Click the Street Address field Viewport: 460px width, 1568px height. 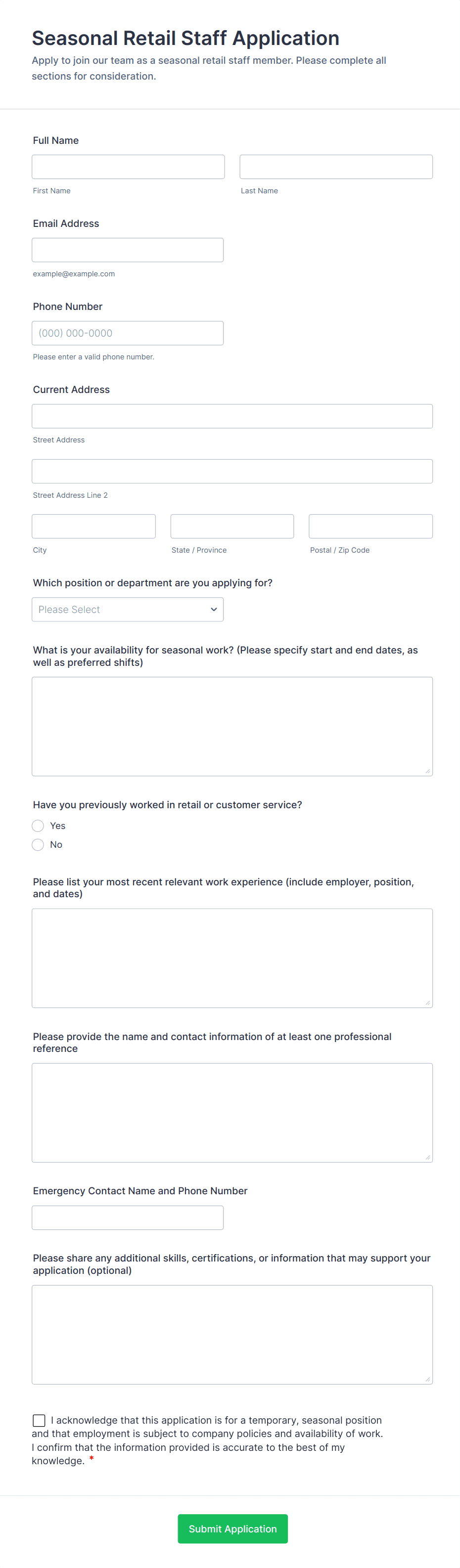coord(232,416)
